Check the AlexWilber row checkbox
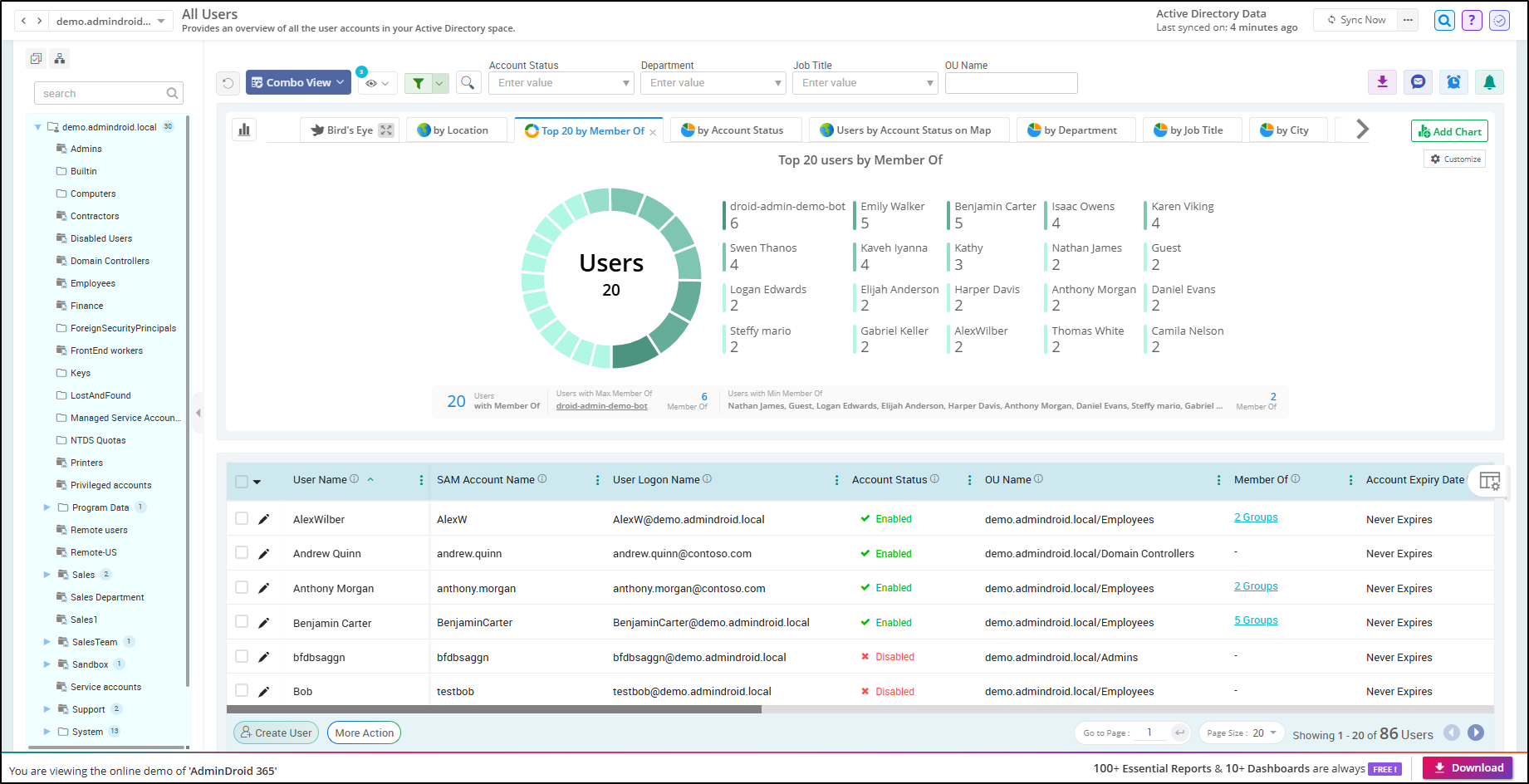The image size is (1529, 784). pyautogui.click(x=242, y=518)
